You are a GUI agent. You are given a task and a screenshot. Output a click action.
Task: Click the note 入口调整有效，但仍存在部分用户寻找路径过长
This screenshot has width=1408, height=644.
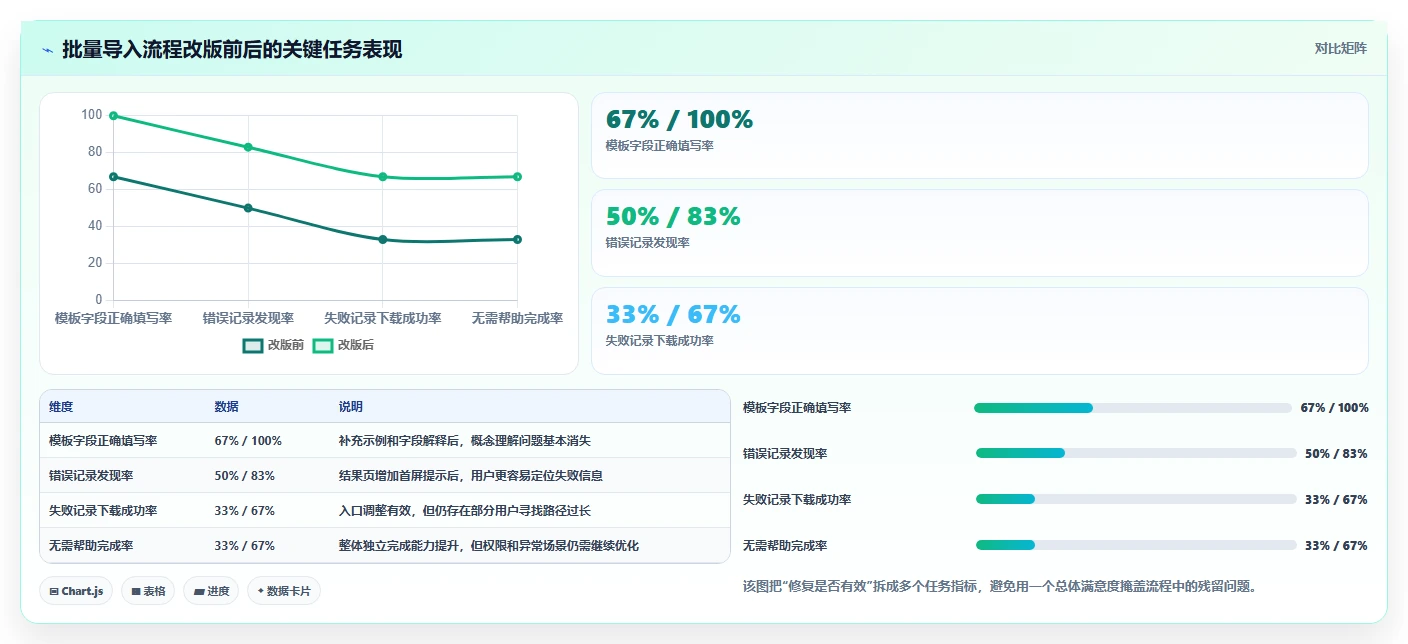465,511
